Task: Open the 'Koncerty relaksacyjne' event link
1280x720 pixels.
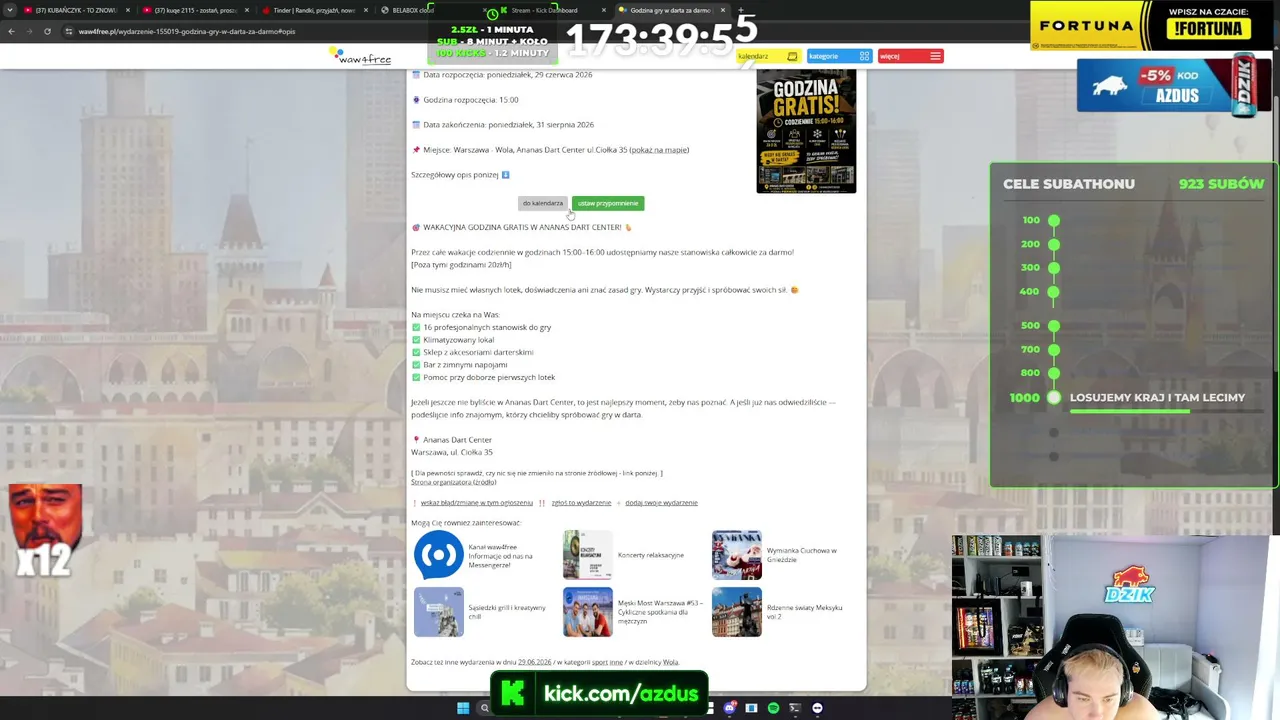Action: coord(651,555)
